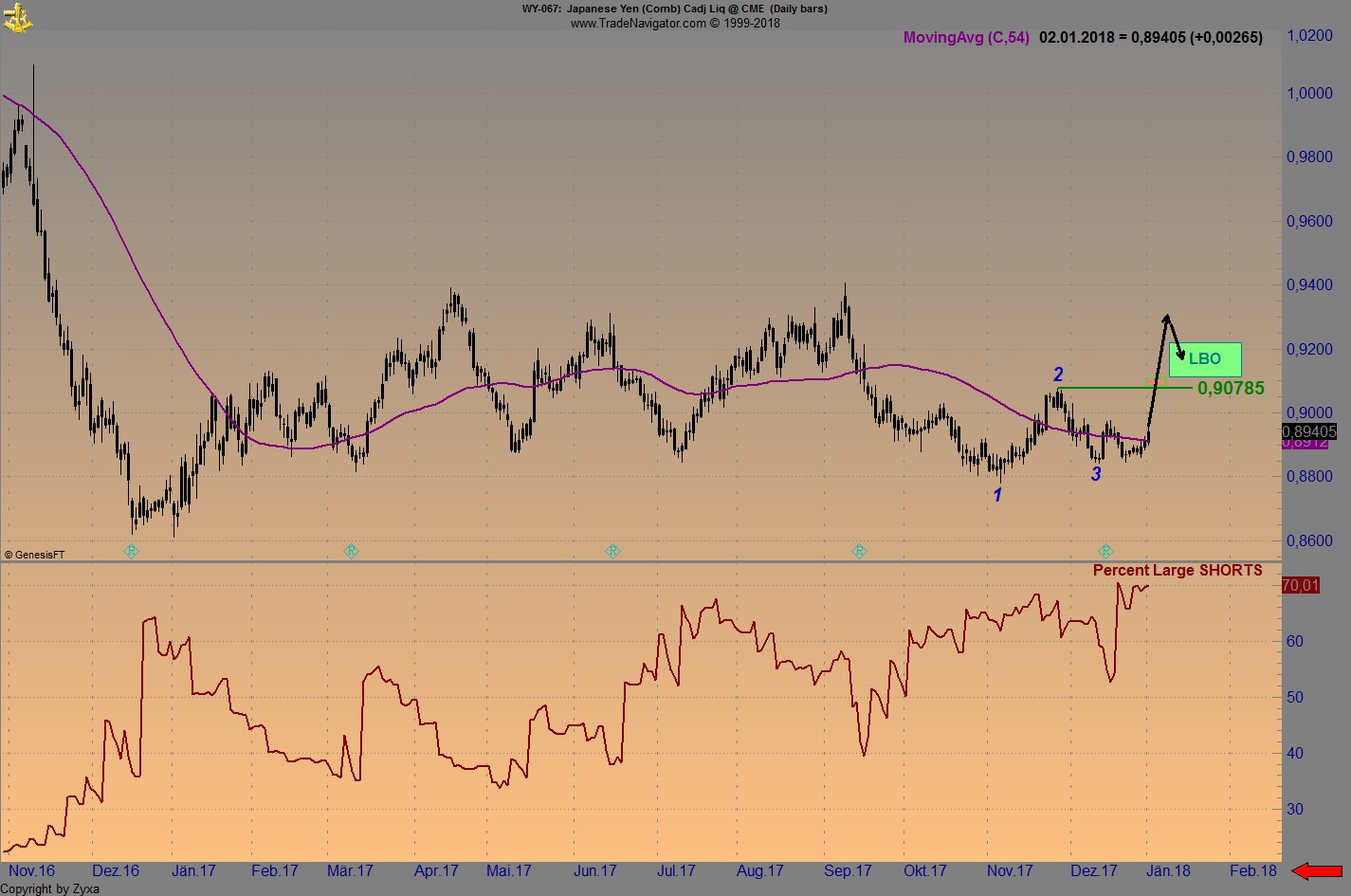Viewport: 1351px width, 896px height.
Task: Click the 1,0200 price axis label
Action: (1309, 36)
